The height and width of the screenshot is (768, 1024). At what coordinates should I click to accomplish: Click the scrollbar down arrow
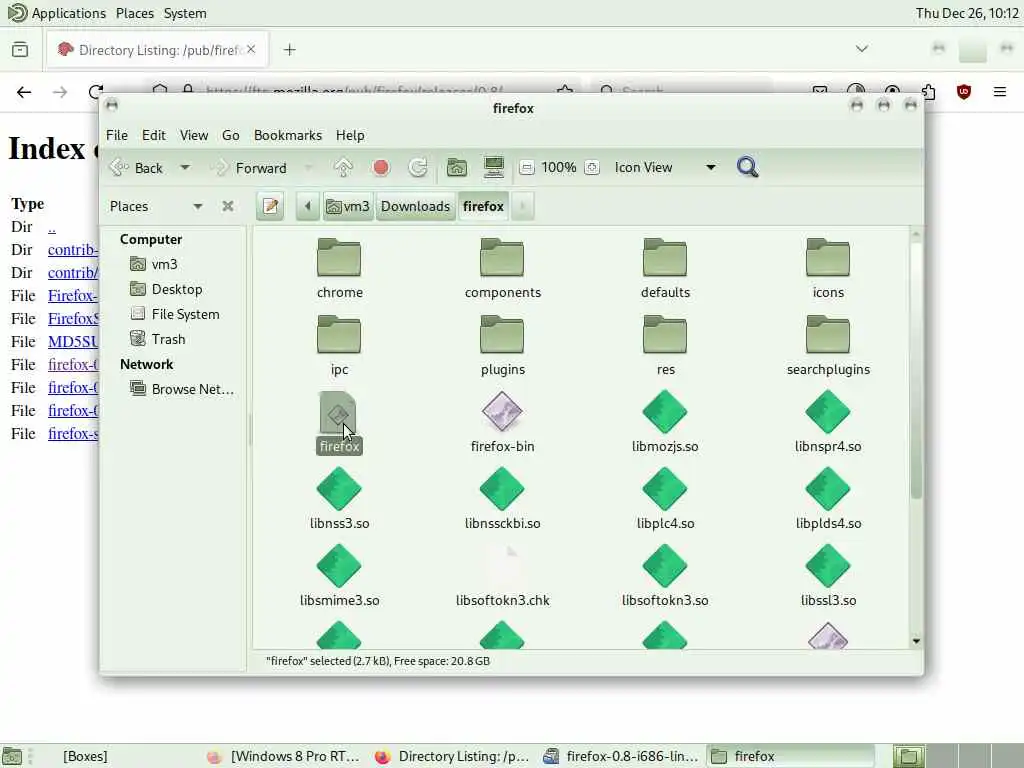[x=916, y=641]
